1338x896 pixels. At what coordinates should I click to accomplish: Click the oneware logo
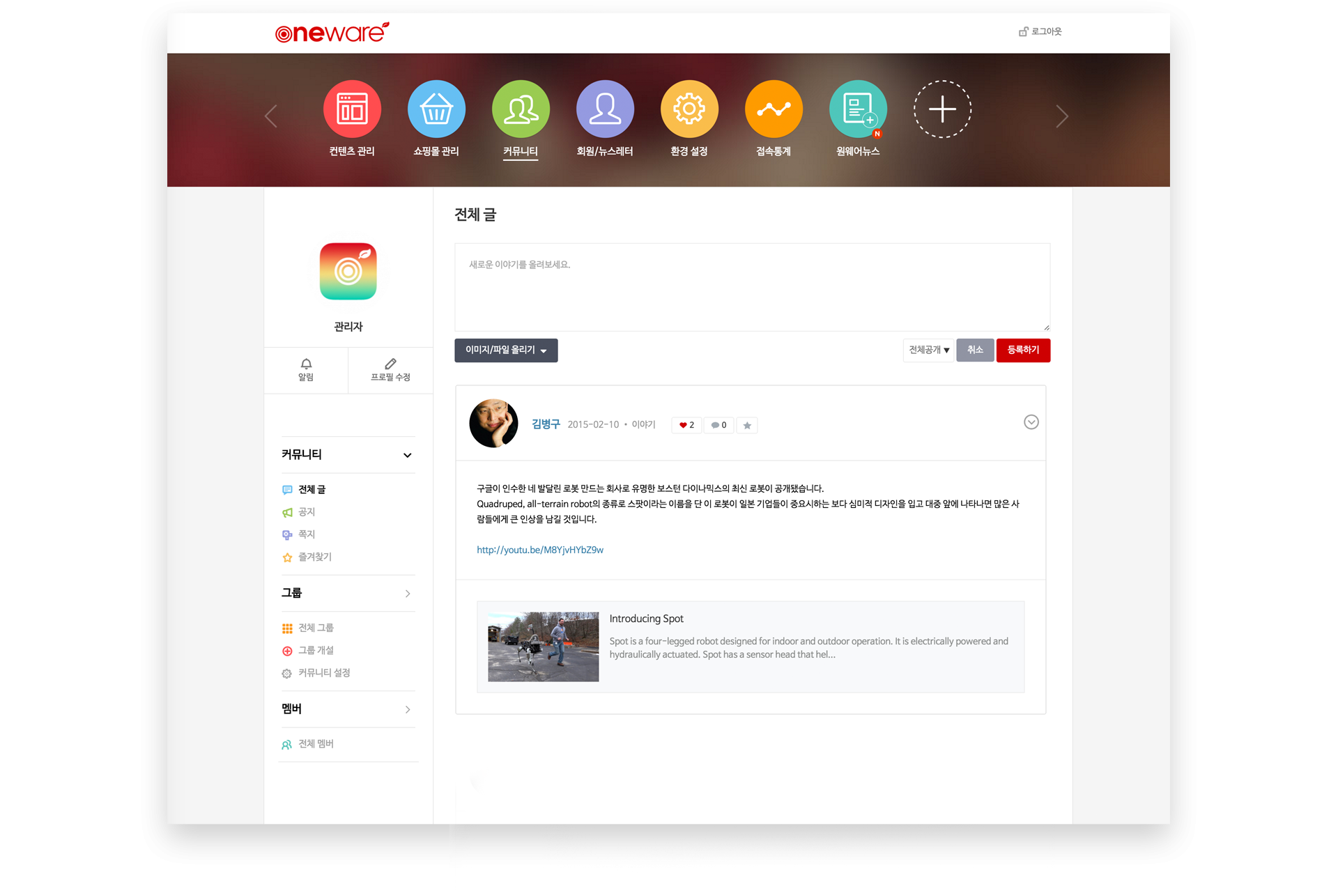332,32
